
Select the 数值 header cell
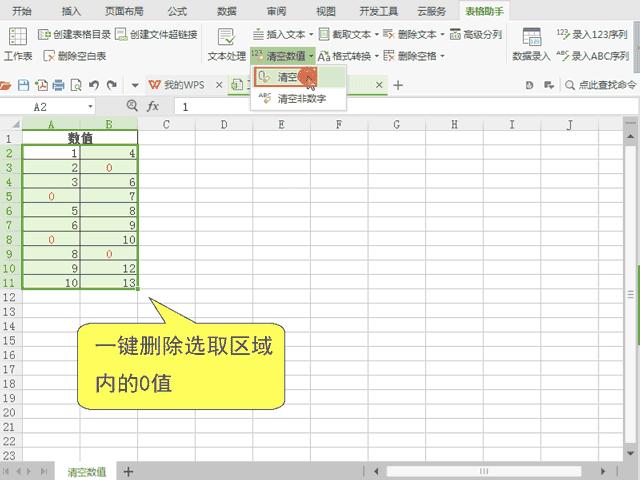click(80, 138)
